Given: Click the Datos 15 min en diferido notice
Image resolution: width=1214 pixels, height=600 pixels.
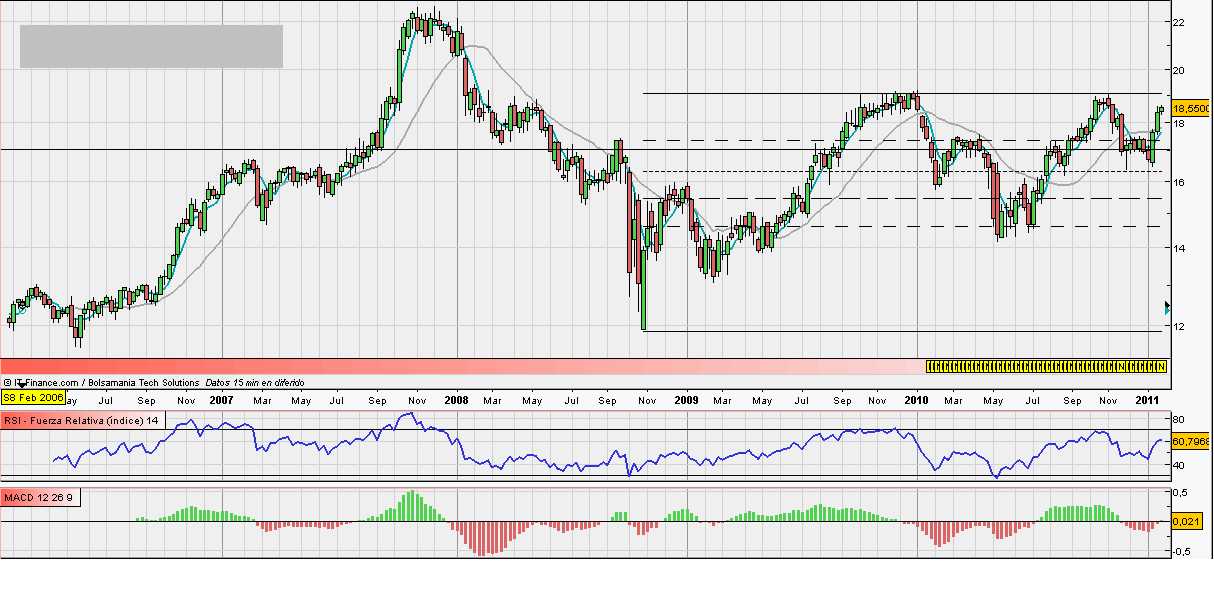Looking at the screenshot, I should (x=255, y=382).
